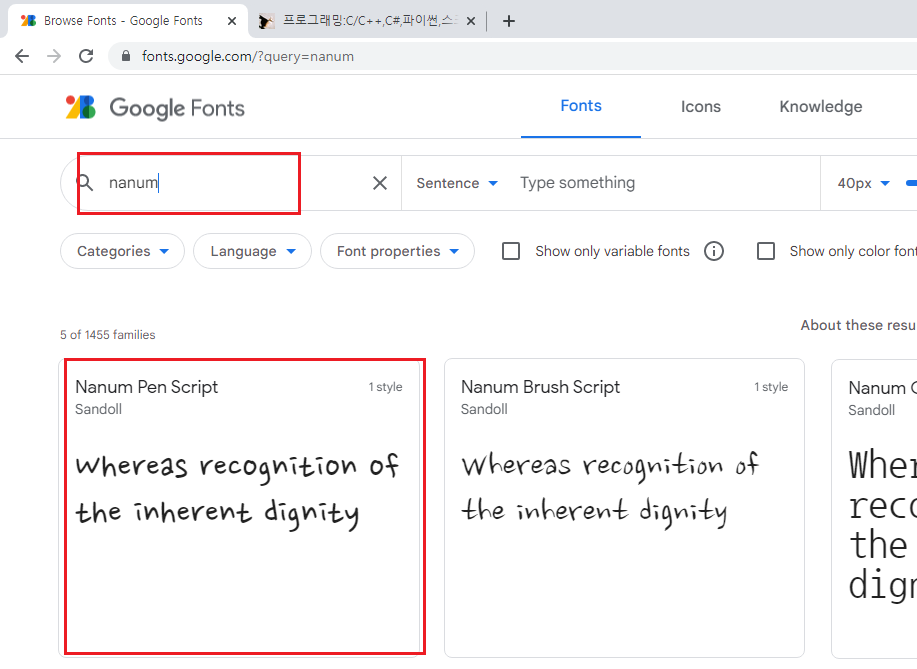Open the Icons navigation tab

[x=701, y=106]
